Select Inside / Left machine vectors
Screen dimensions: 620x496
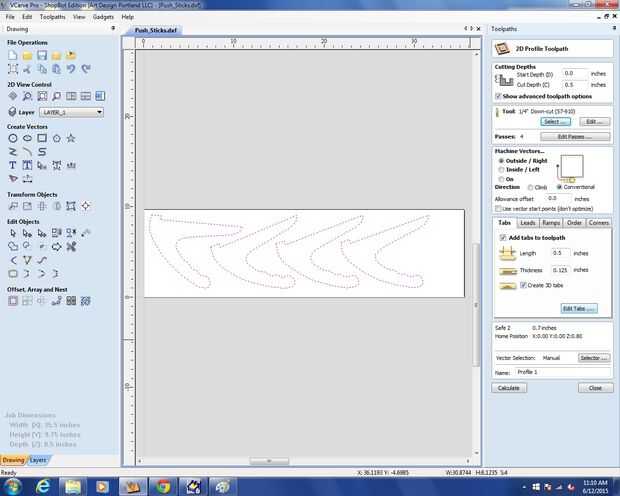click(x=501, y=169)
